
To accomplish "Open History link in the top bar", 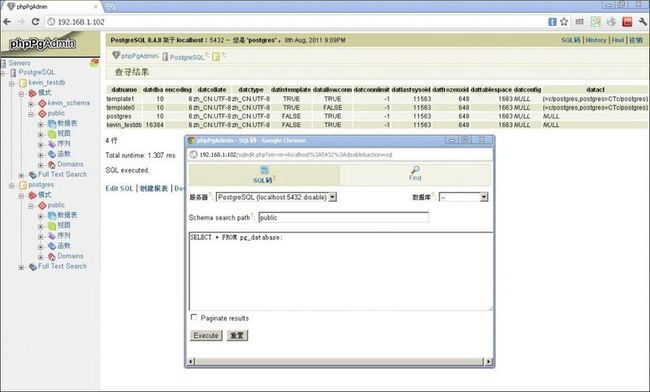I will click(596, 40).
